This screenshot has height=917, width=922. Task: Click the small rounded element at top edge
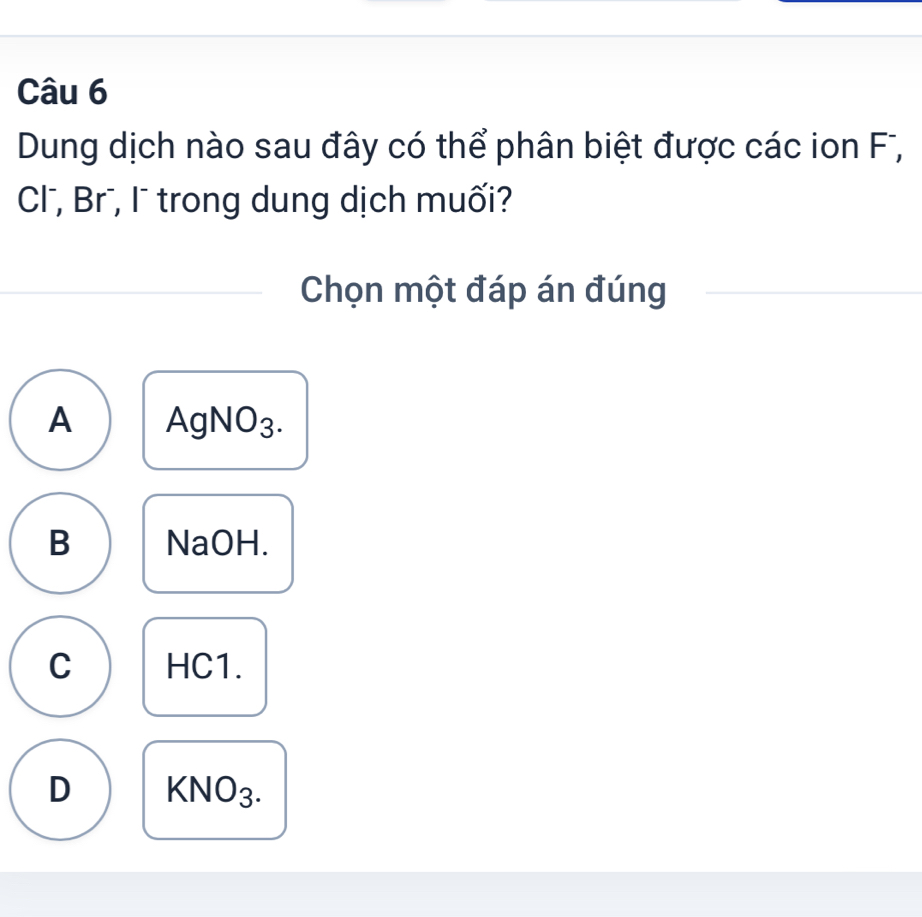[405, 2]
